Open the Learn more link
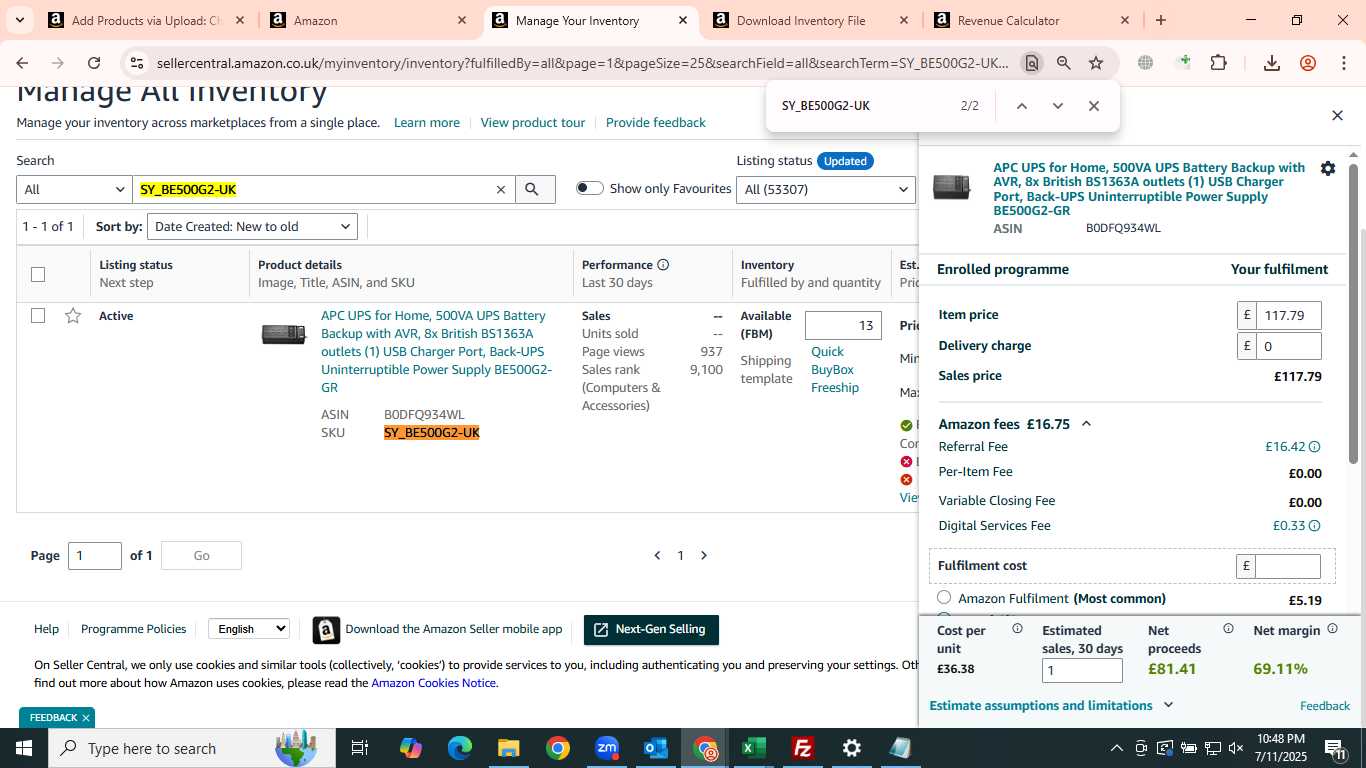Viewport: 1366px width, 768px height. click(x=427, y=123)
